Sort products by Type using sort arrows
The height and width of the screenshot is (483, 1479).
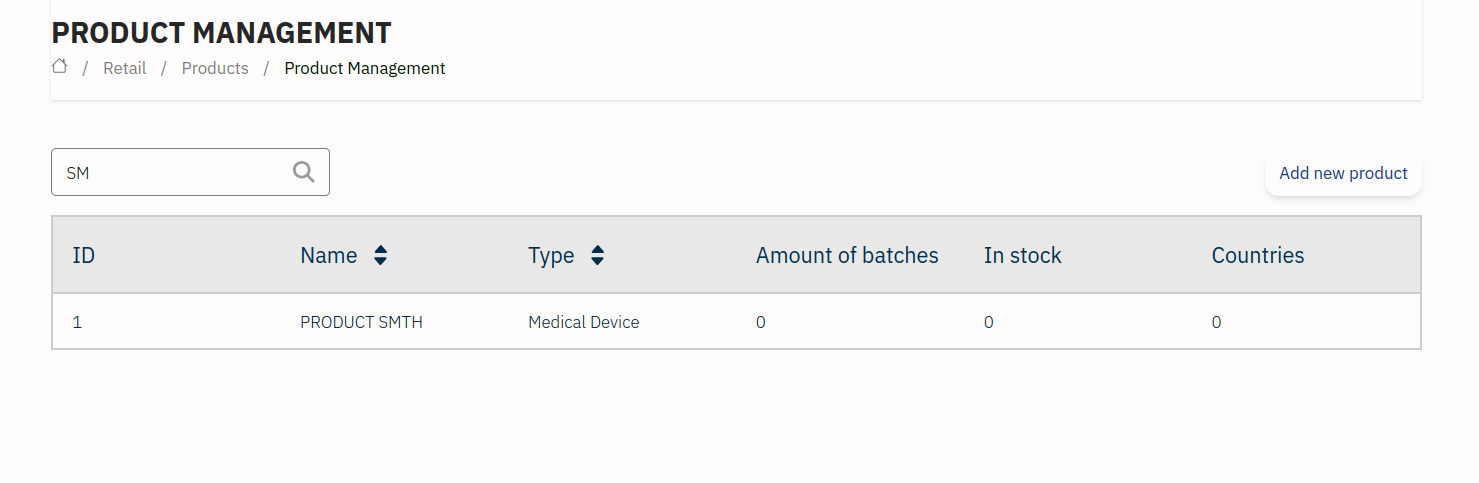[x=597, y=256]
